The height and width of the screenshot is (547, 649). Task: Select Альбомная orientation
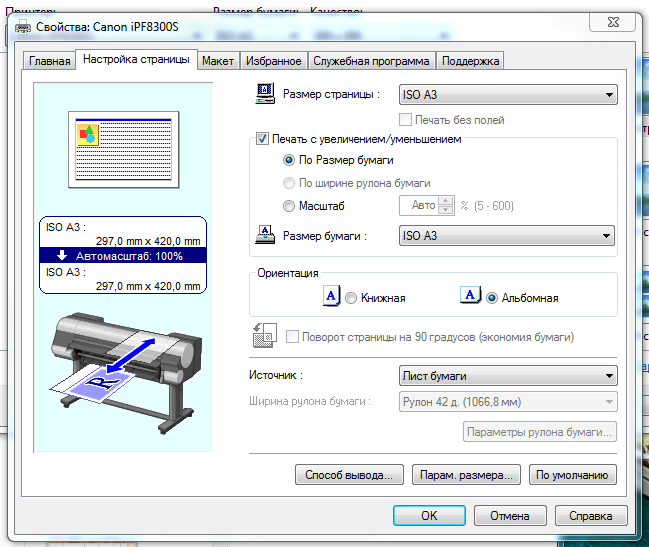(492, 298)
